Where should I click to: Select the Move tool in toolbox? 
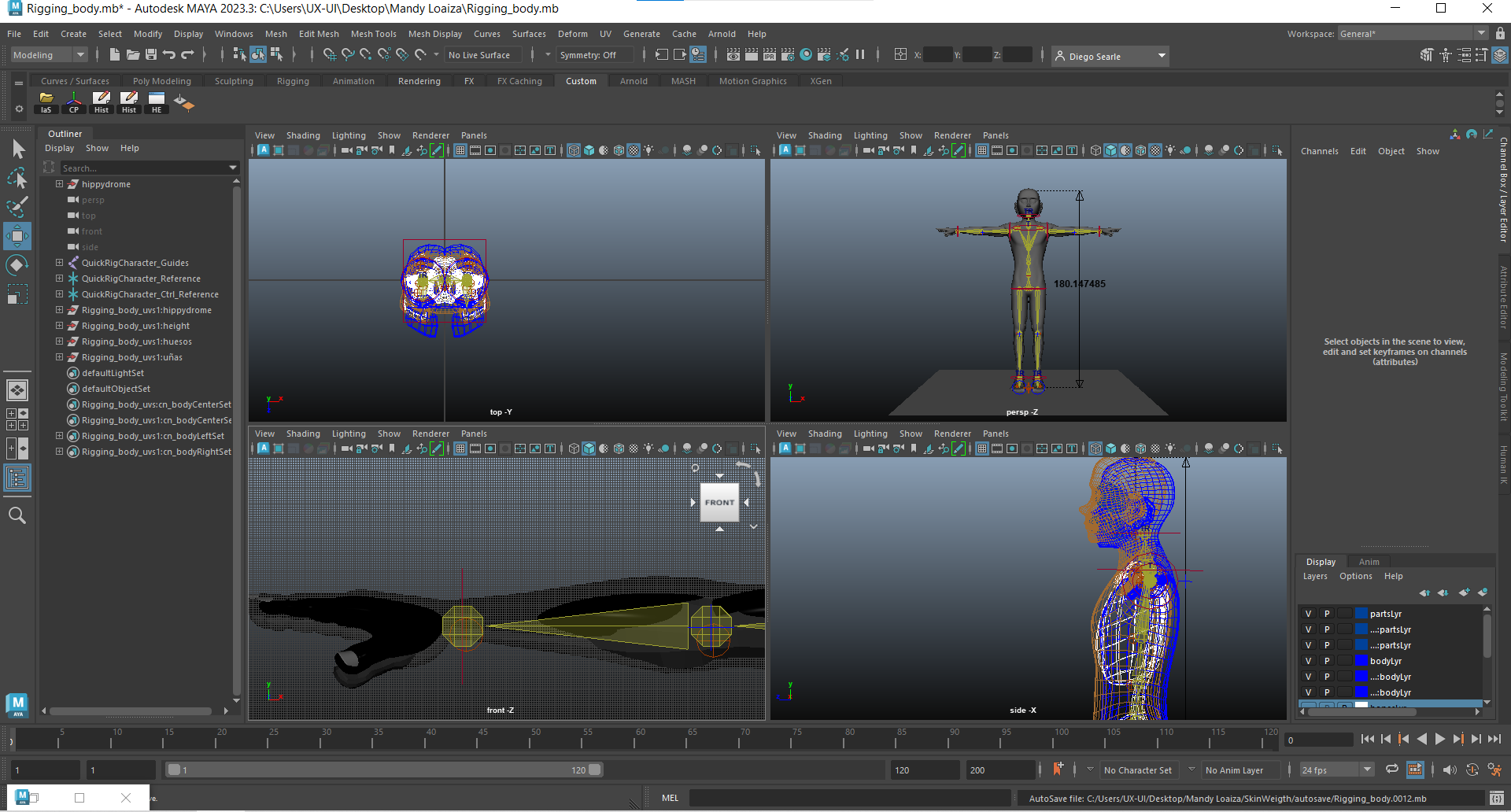click(17, 236)
